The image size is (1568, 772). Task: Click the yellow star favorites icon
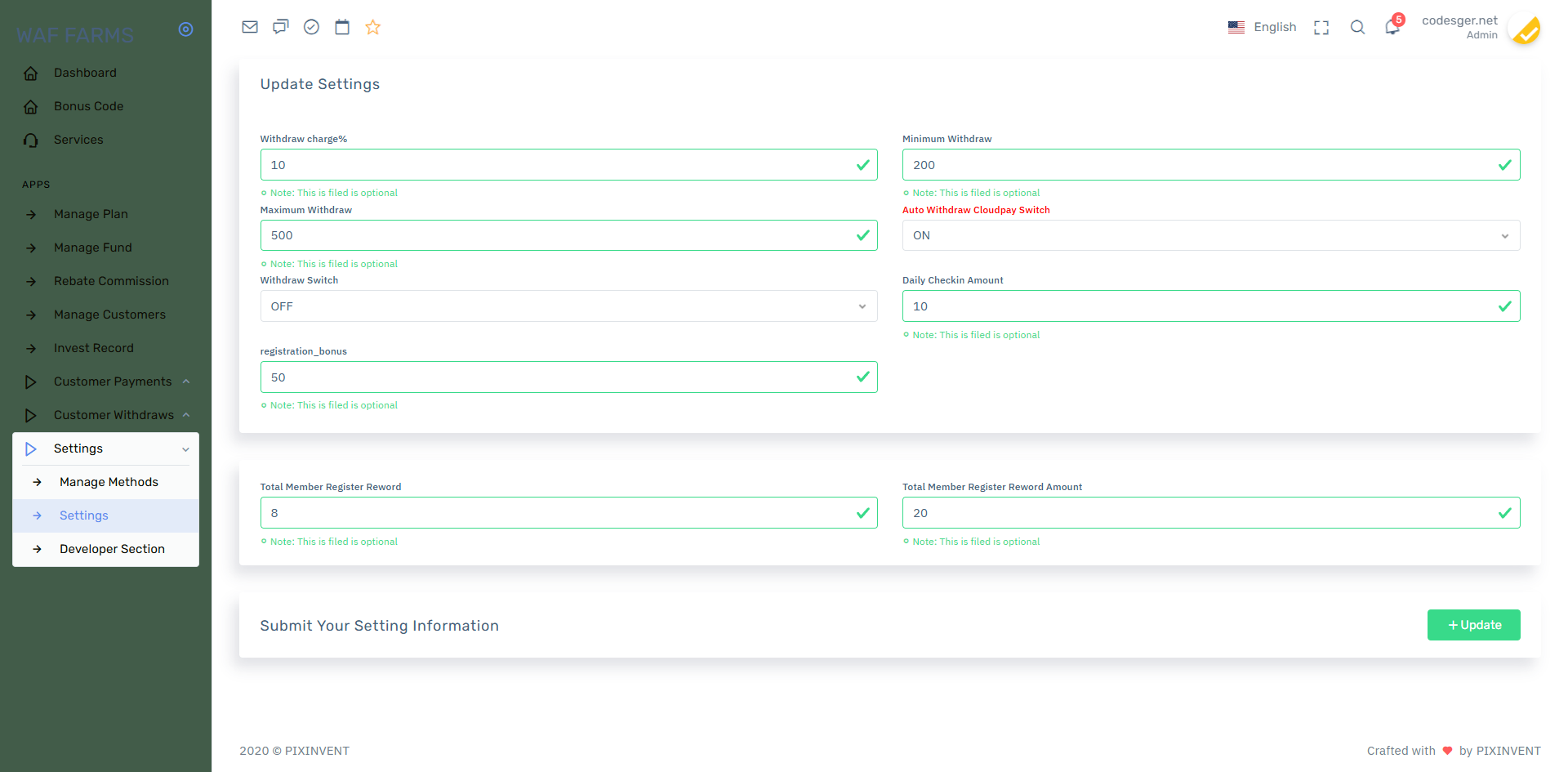(373, 27)
